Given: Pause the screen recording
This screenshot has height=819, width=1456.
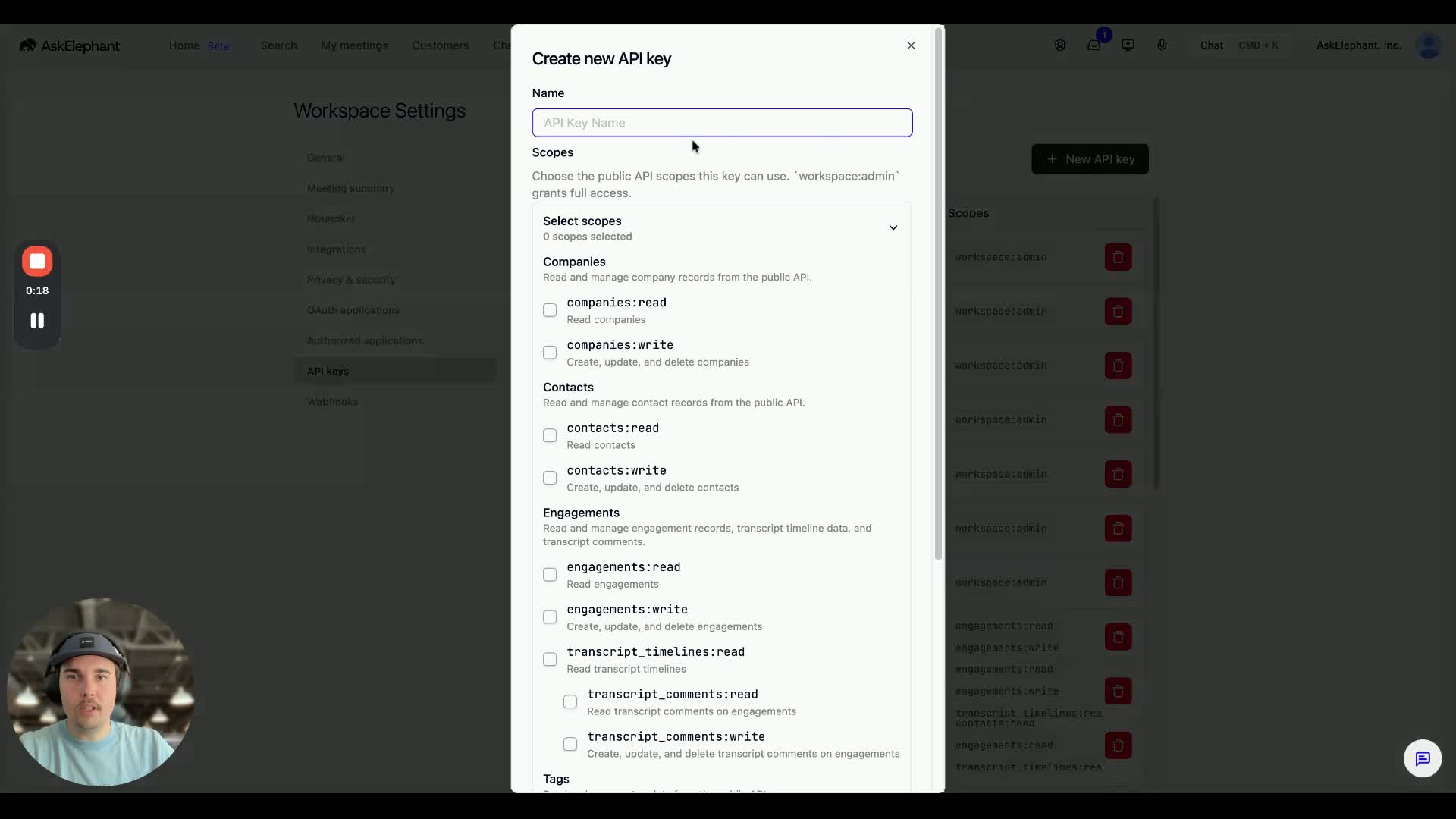Looking at the screenshot, I should (37, 321).
